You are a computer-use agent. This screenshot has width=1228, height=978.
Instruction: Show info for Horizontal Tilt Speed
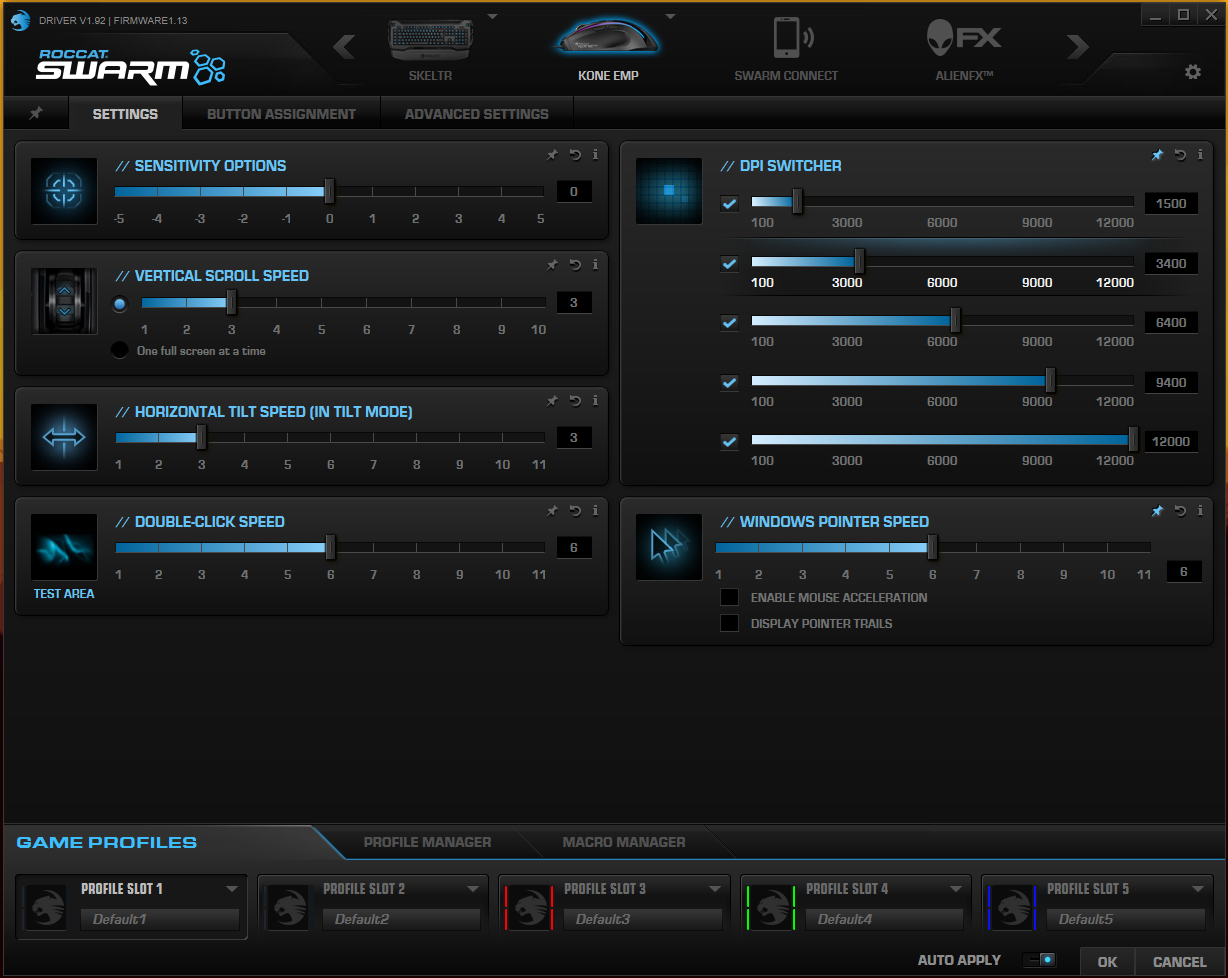596,401
